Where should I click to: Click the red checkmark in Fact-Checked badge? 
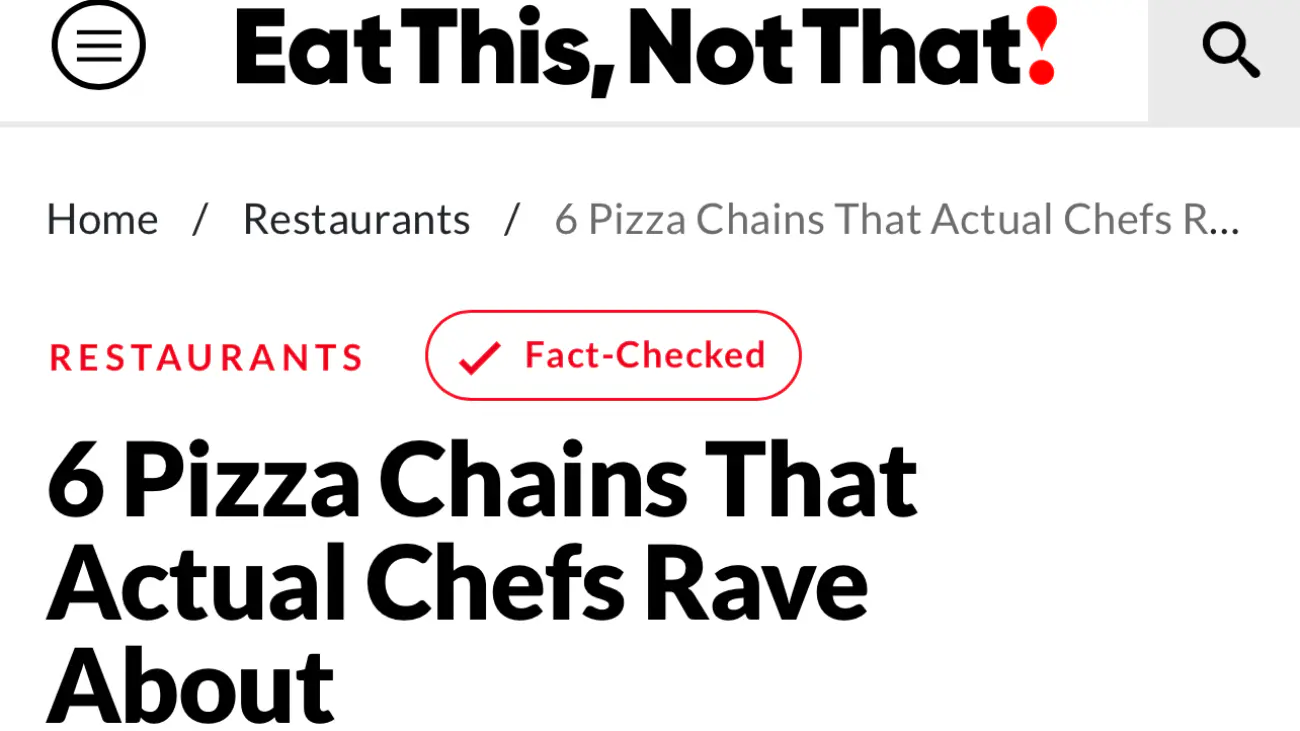479,357
